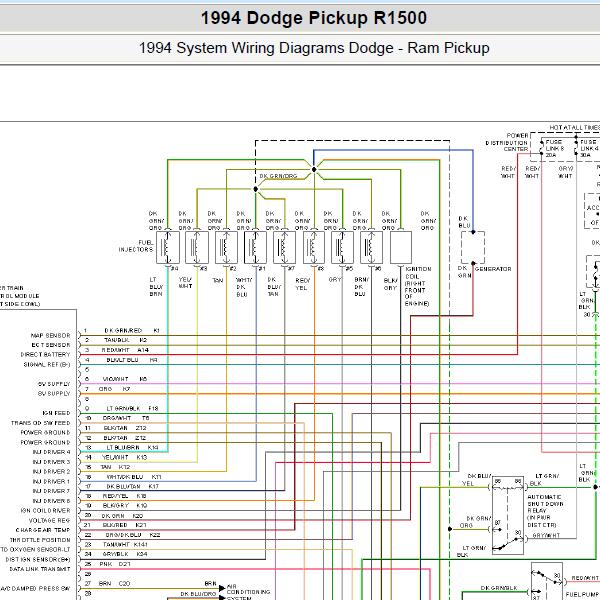Click the "ECT SENSOR" pin label

pos(51,345)
